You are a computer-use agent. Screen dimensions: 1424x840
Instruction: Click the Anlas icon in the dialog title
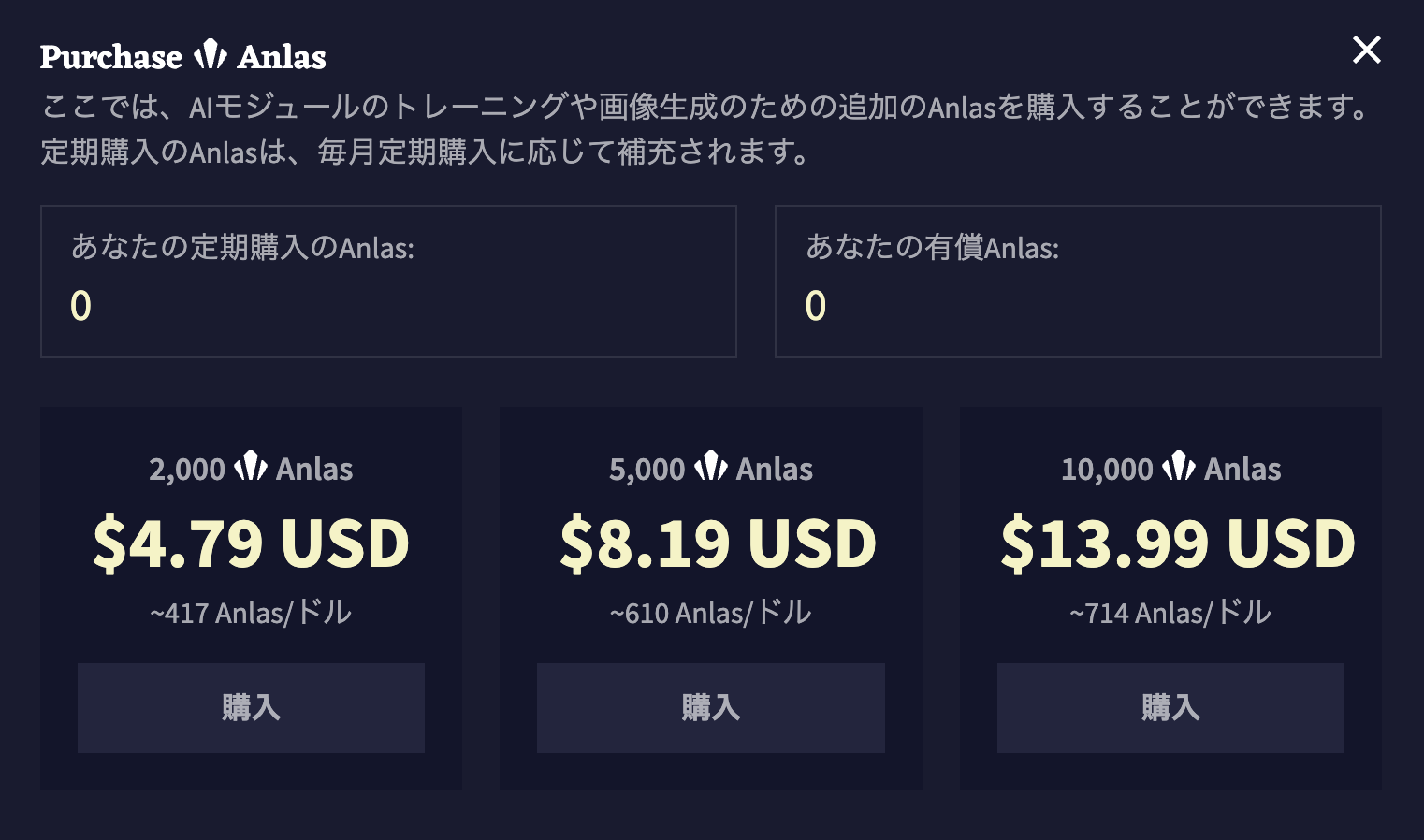click(210, 55)
